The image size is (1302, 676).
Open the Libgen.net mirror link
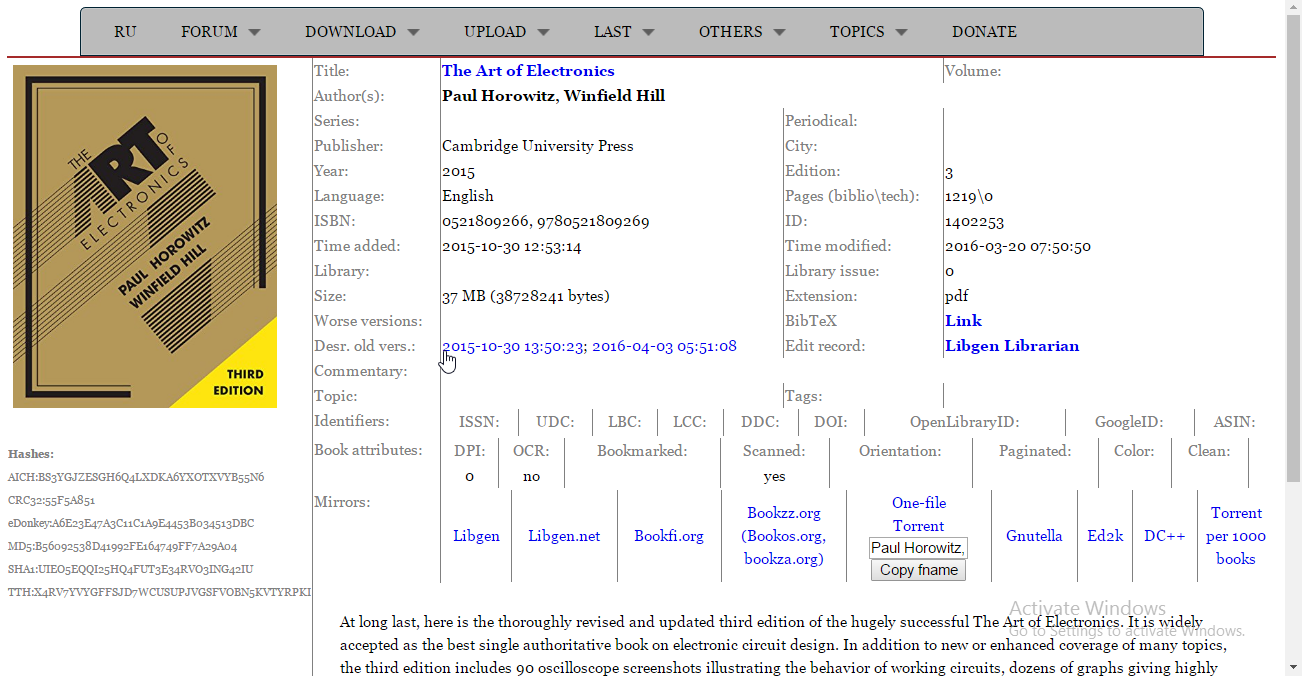point(564,536)
